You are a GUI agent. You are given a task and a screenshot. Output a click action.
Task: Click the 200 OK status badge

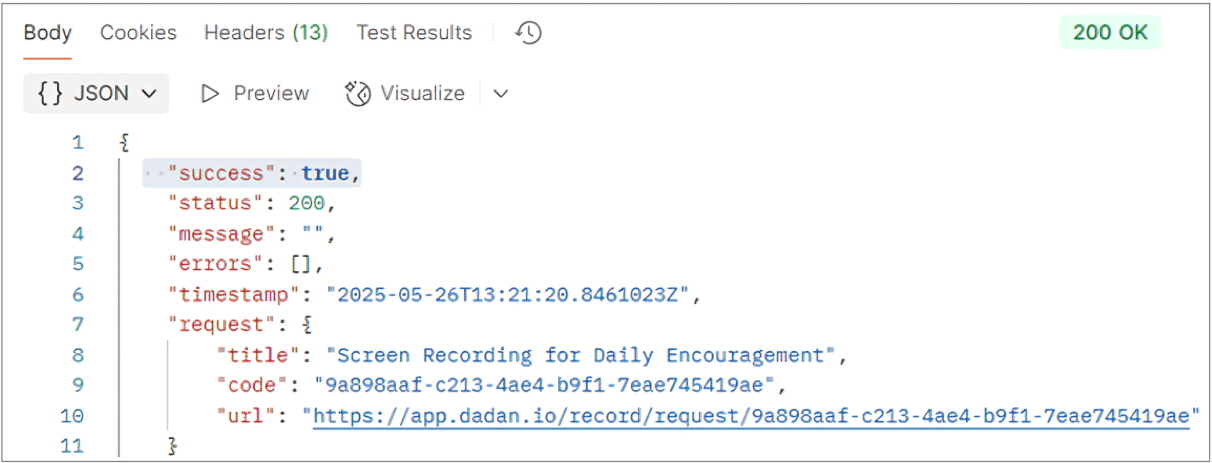pyautogui.click(x=1110, y=32)
